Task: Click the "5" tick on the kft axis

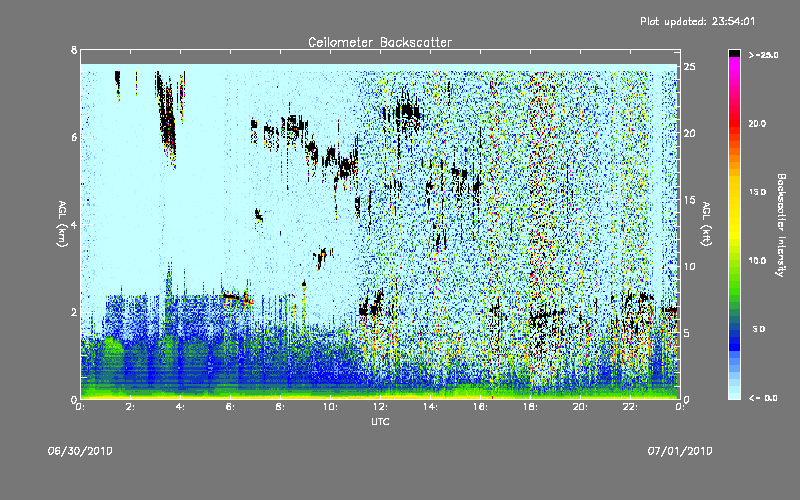Action: pyautogui.click(x=687, y=333)
